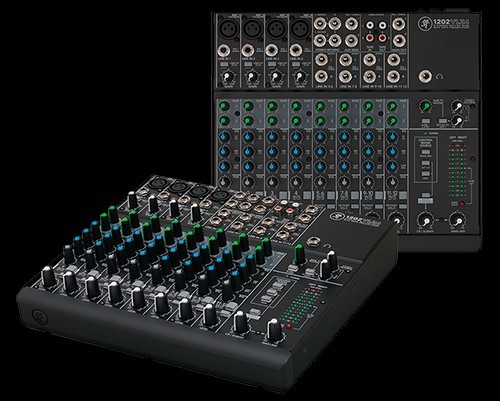
Task: Select TAPE control room source button
Action: click(426, 173)
